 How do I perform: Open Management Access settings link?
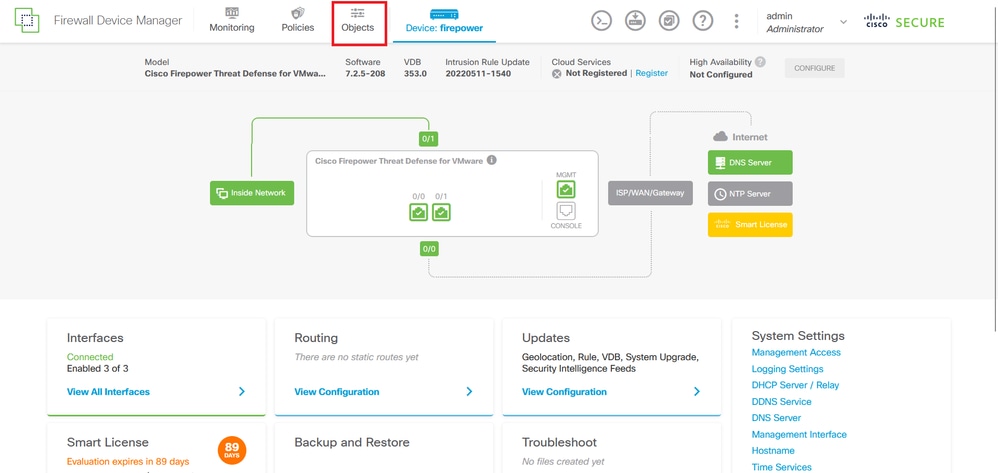(x=796, y=352)
